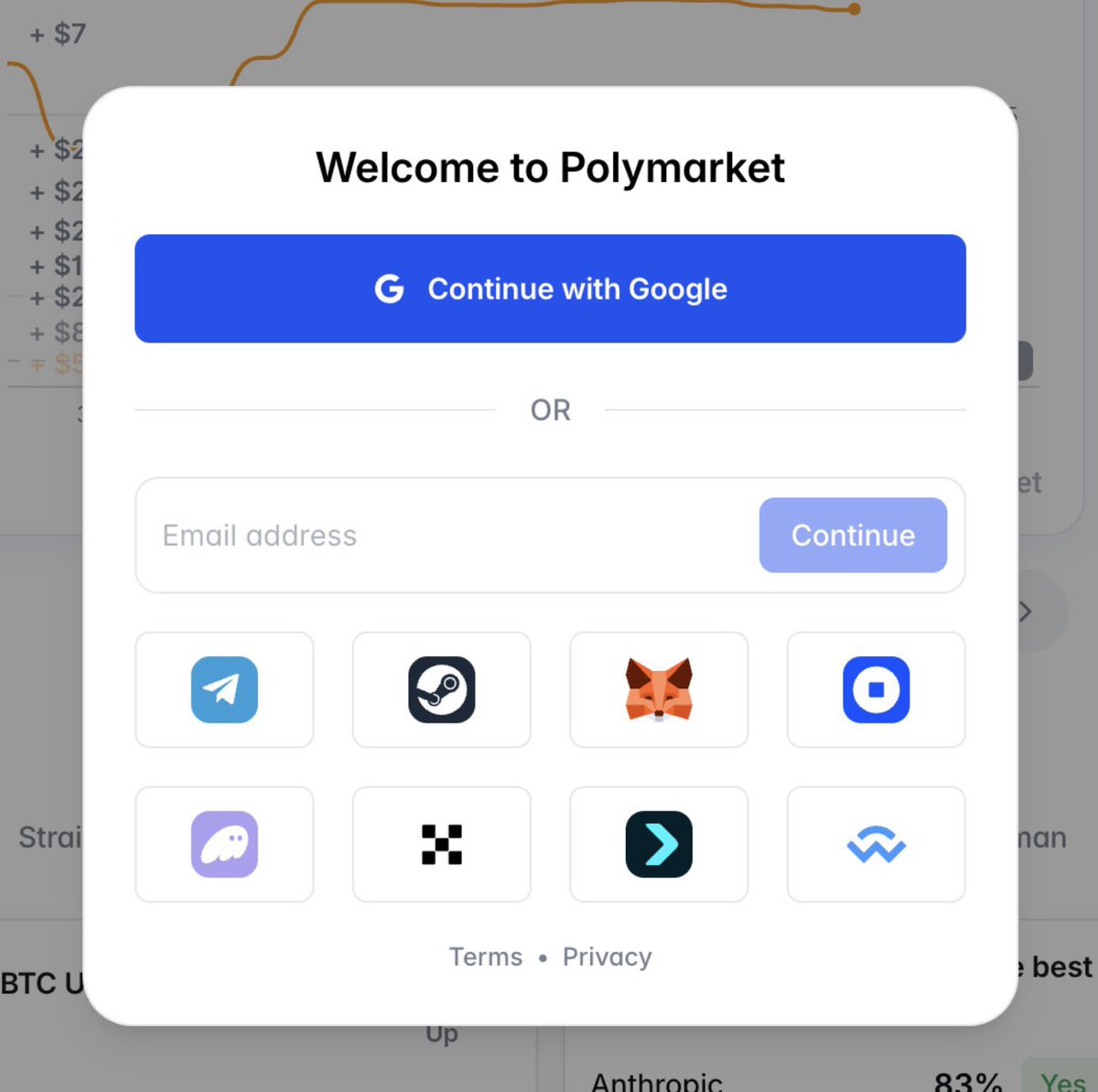The height and width of the screenshot is (1092, 1098).
Task: Open the Privacy link
Action: pos(608,957)
